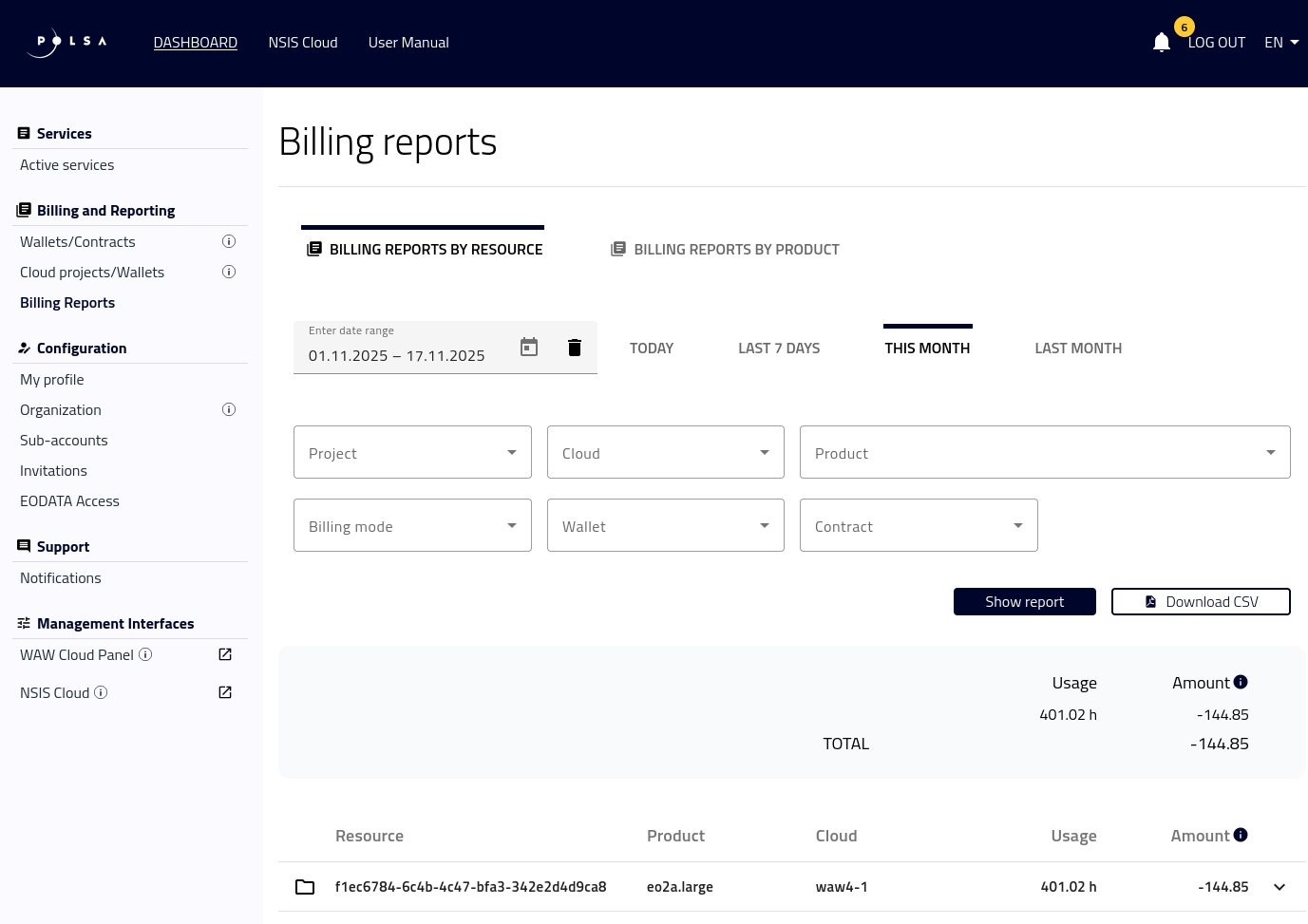Download CSV of billing report
The width and height of the screenshot is (1308, 924).
(x=1201, y=602)
